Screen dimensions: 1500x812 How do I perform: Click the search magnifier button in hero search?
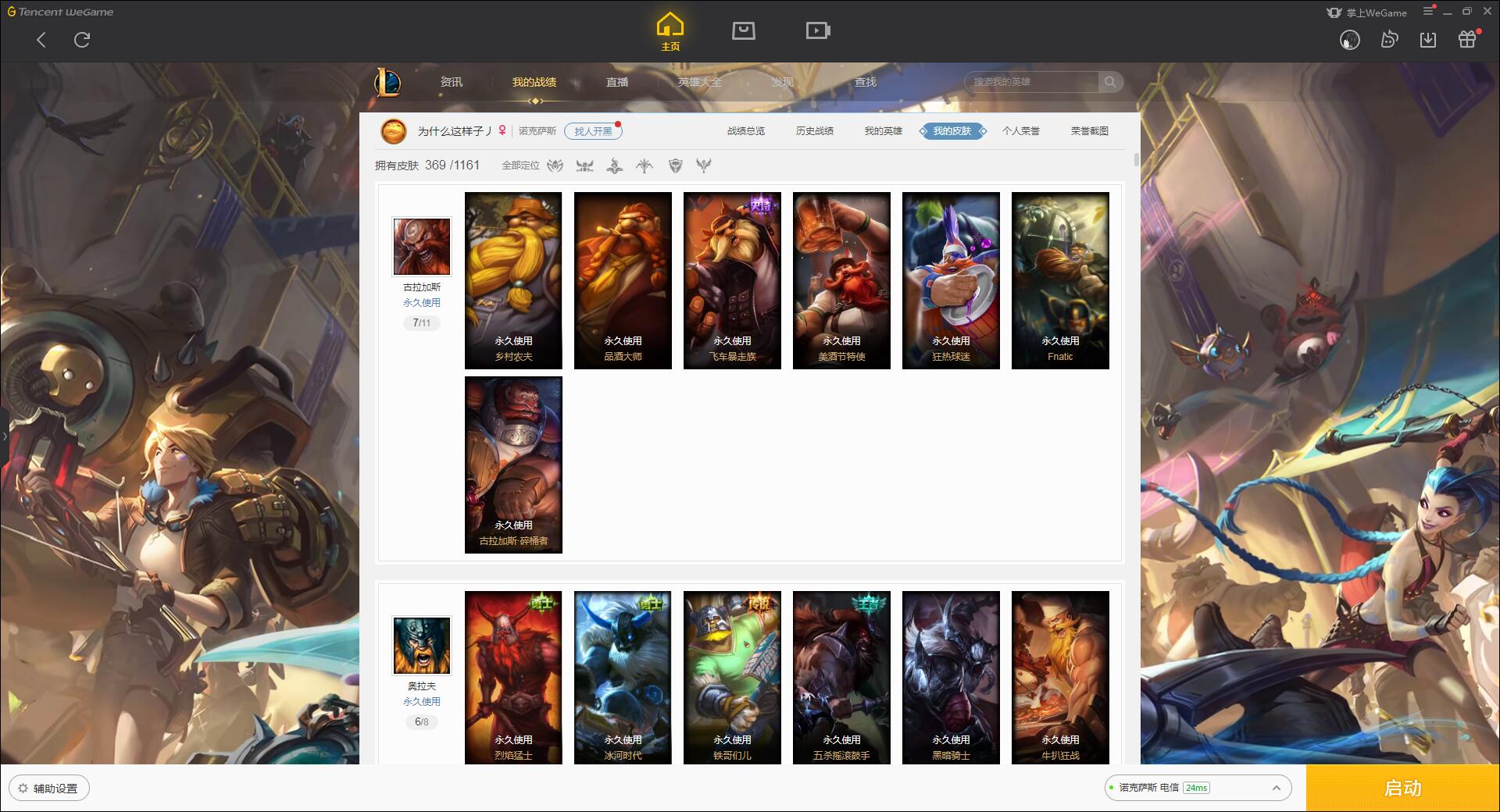(1110, 82)
